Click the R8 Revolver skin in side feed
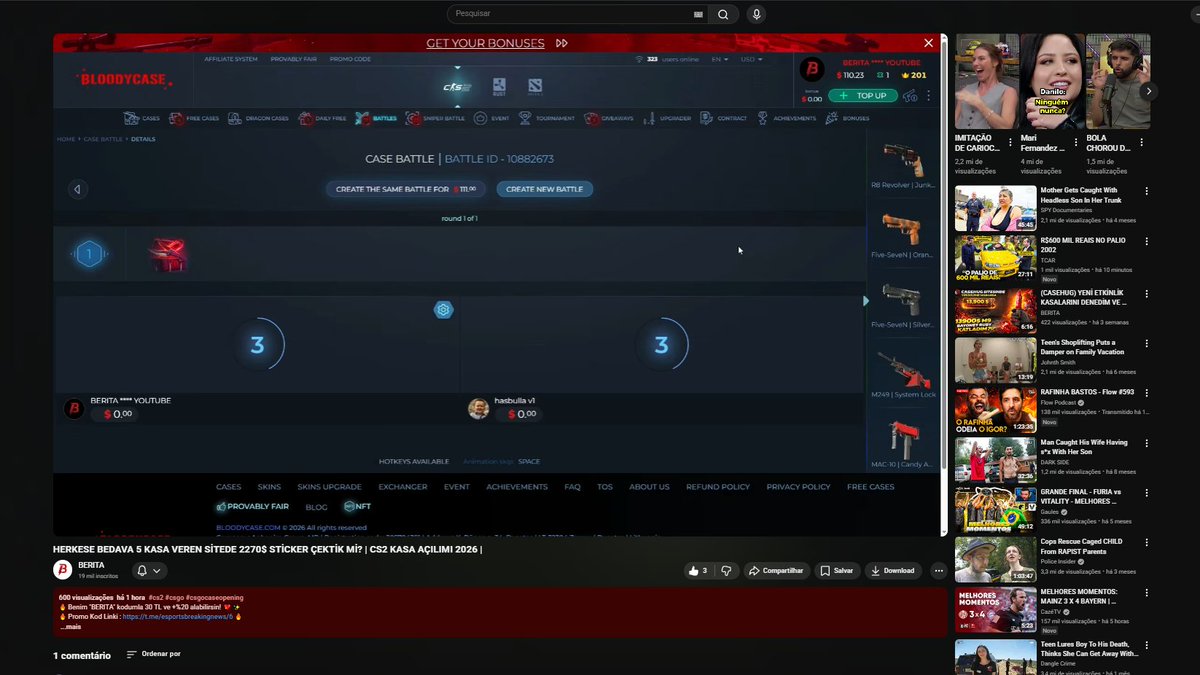This screenshot has width=1200, height=675. tap(903, 160)
